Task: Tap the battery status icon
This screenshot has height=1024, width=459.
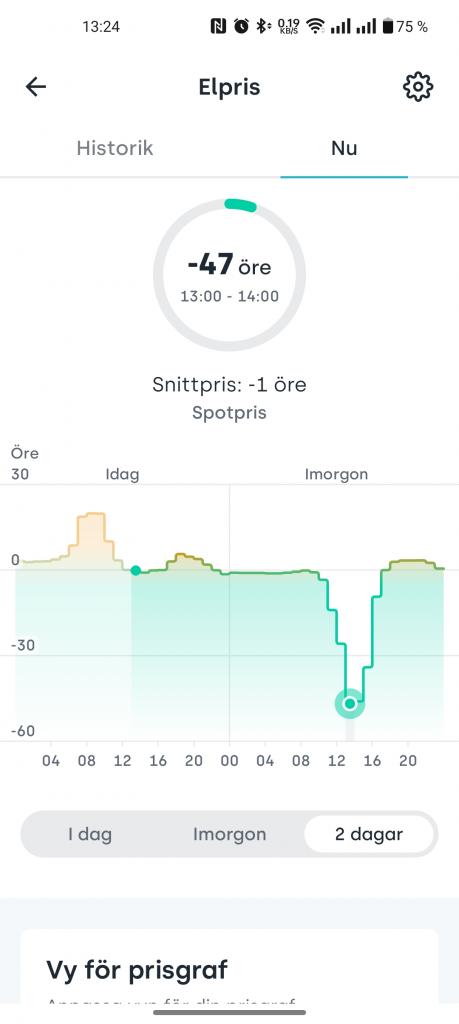Action: pyautogui.click(x=388, y=26)
